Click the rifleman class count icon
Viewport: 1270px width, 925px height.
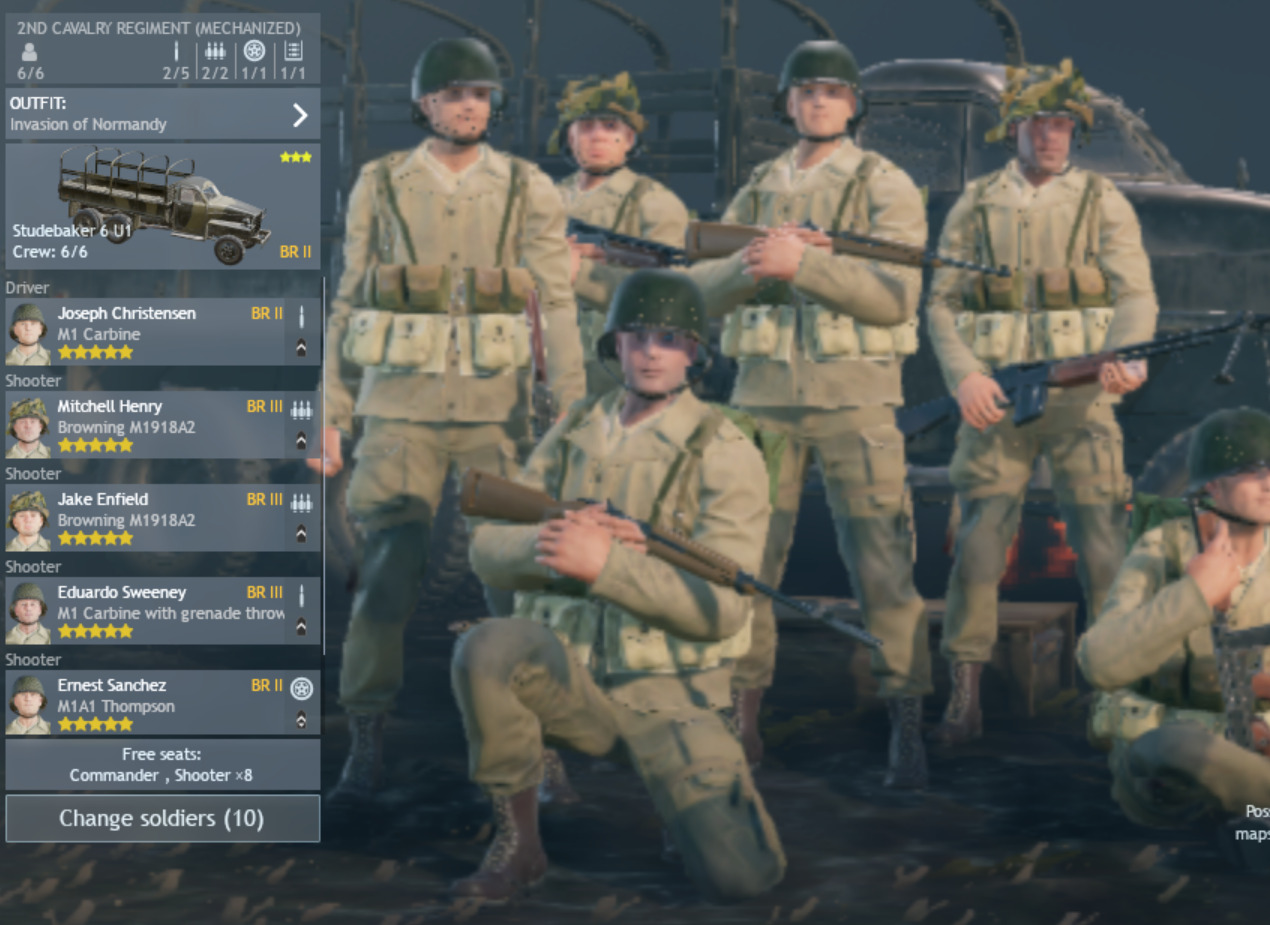(176, 51)
